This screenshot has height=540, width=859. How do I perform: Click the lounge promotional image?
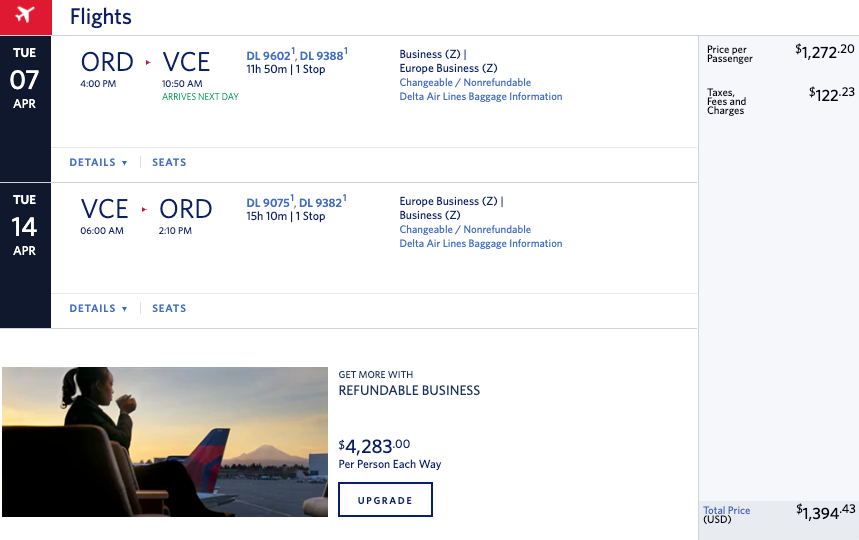point(165,441)
